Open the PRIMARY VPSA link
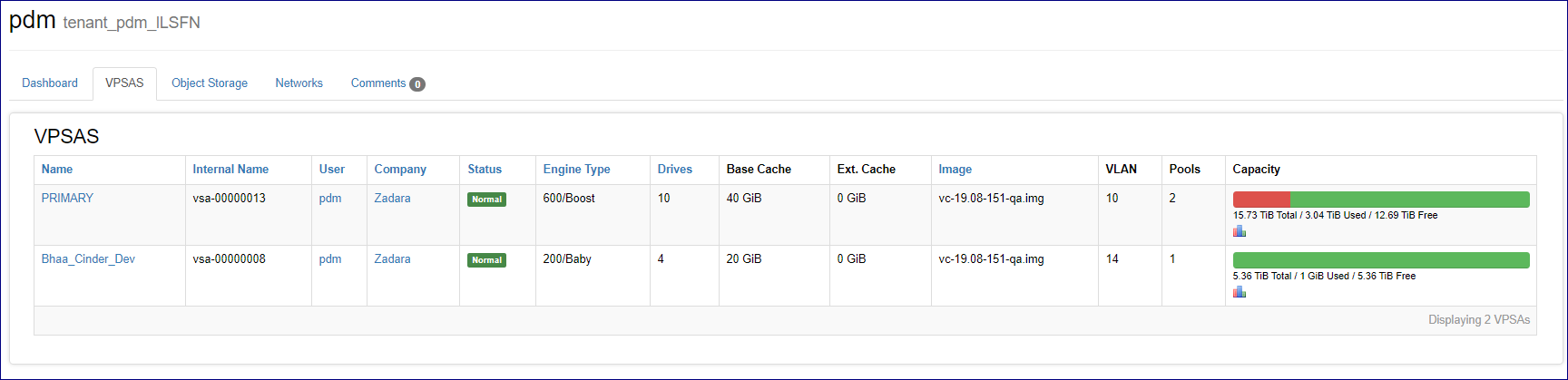The image size is (1568, 380). (x=67, y=199)
